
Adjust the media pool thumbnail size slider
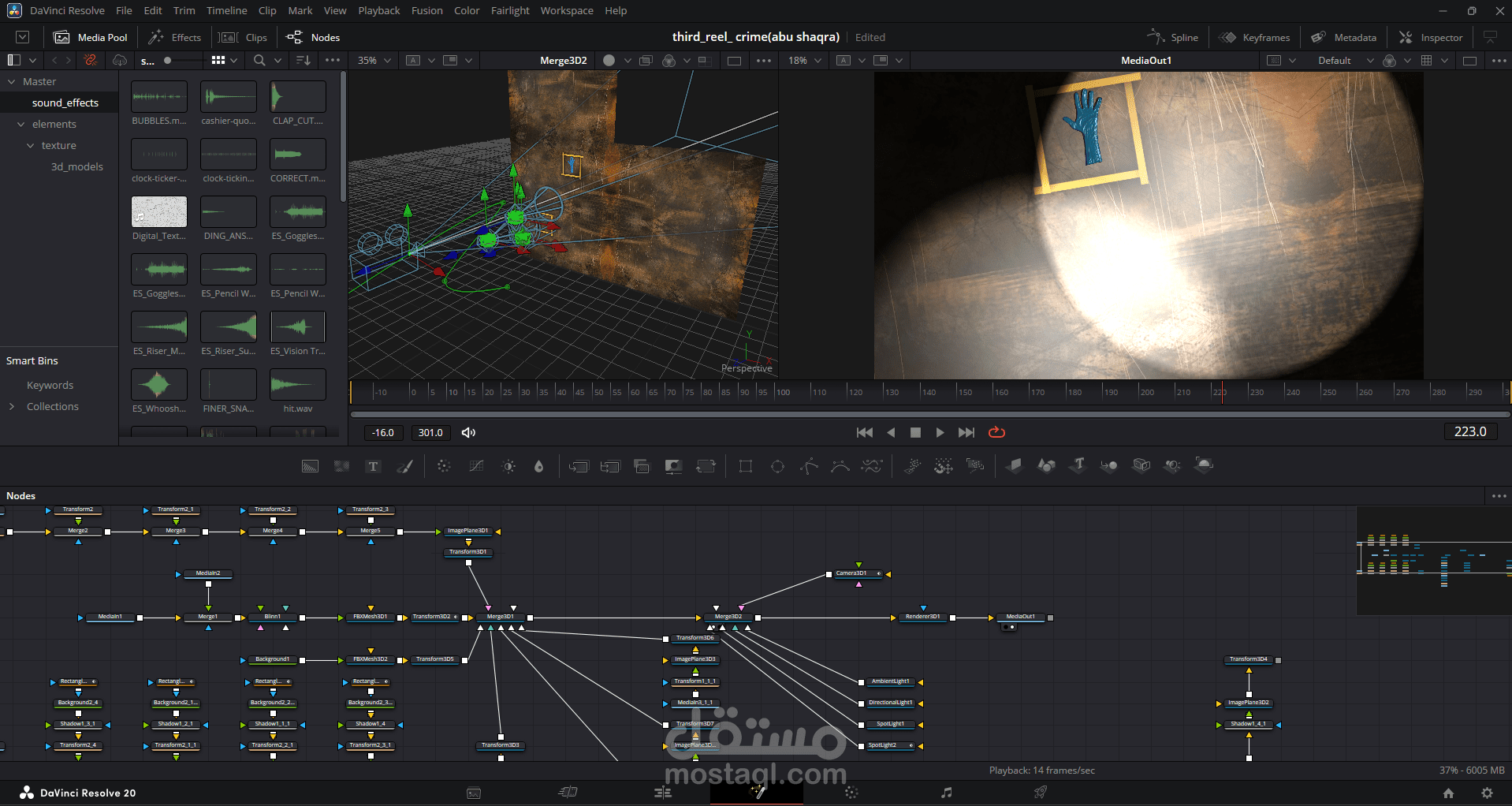(x=167, y=60)
